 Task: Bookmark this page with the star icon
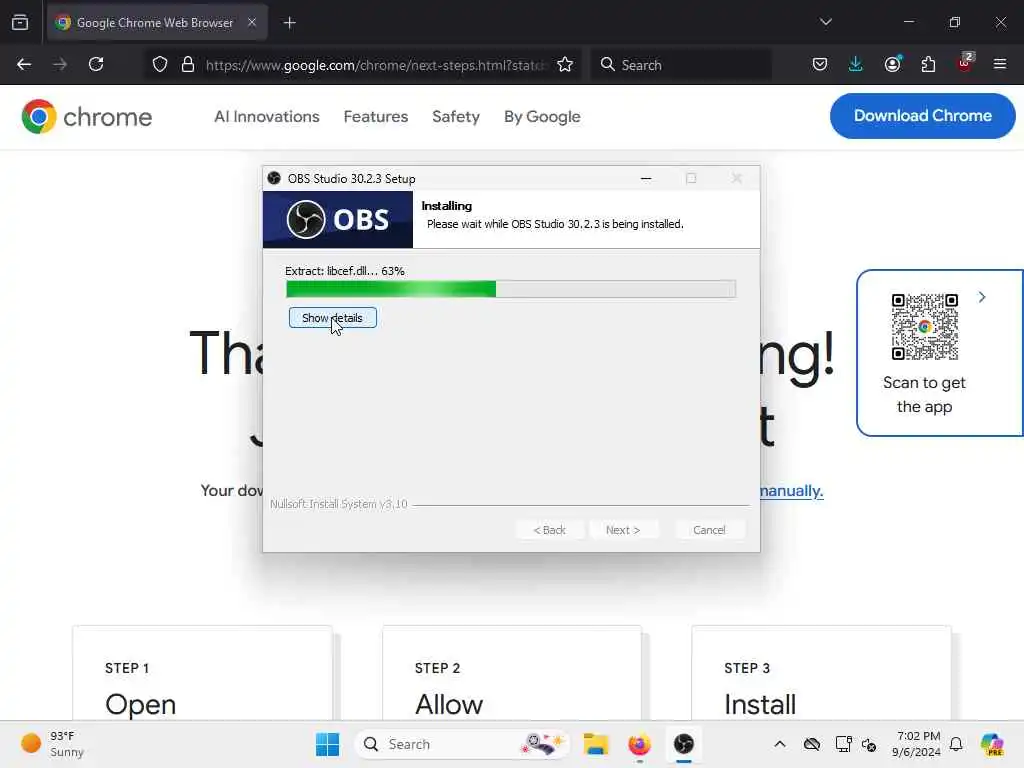click(x=565, y=64)
